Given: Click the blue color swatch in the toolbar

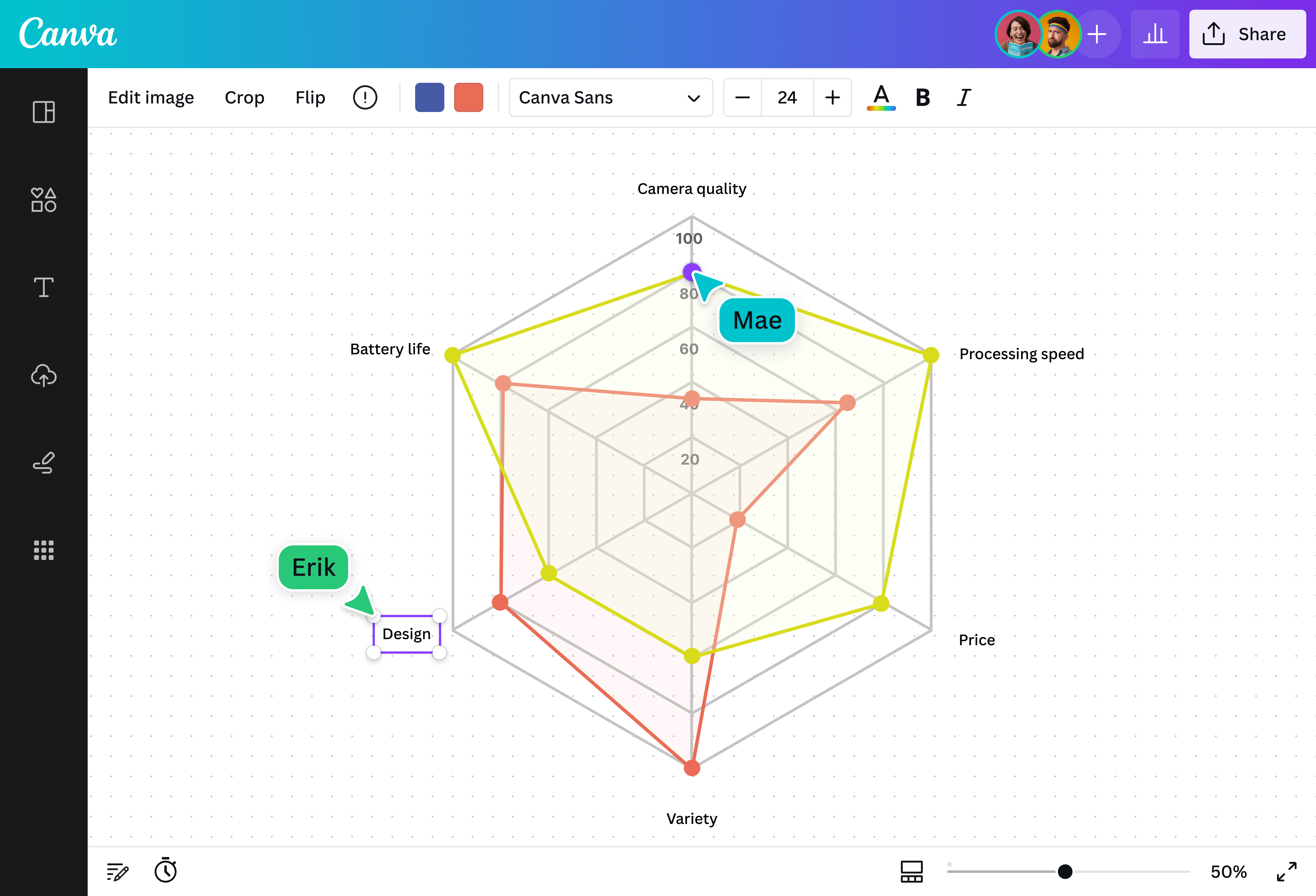Looking at the screenshot, I should point(429,97).
